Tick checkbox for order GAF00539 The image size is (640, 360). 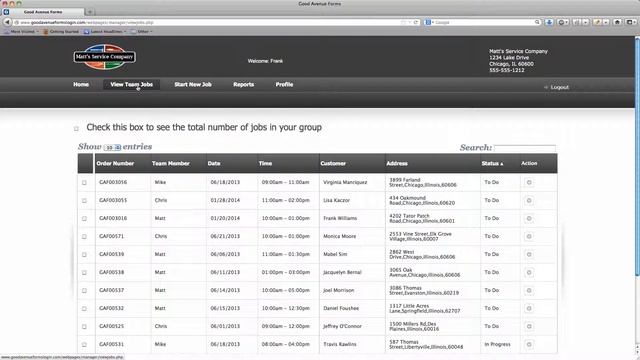pos(84,254)
